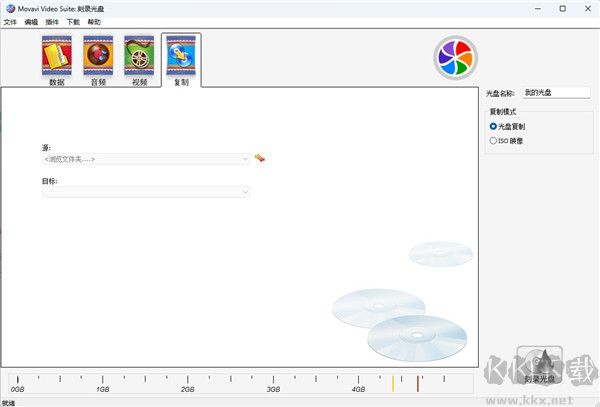Open the 数据 (Data) disc tab
Screen dimensions: 600x407
coord(57,60)
